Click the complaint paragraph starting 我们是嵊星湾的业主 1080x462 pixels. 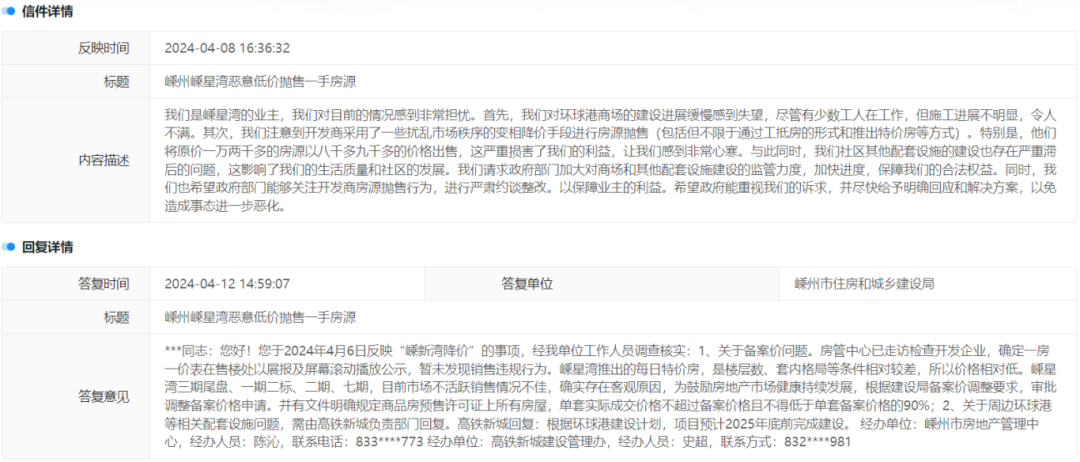(610, 160)
